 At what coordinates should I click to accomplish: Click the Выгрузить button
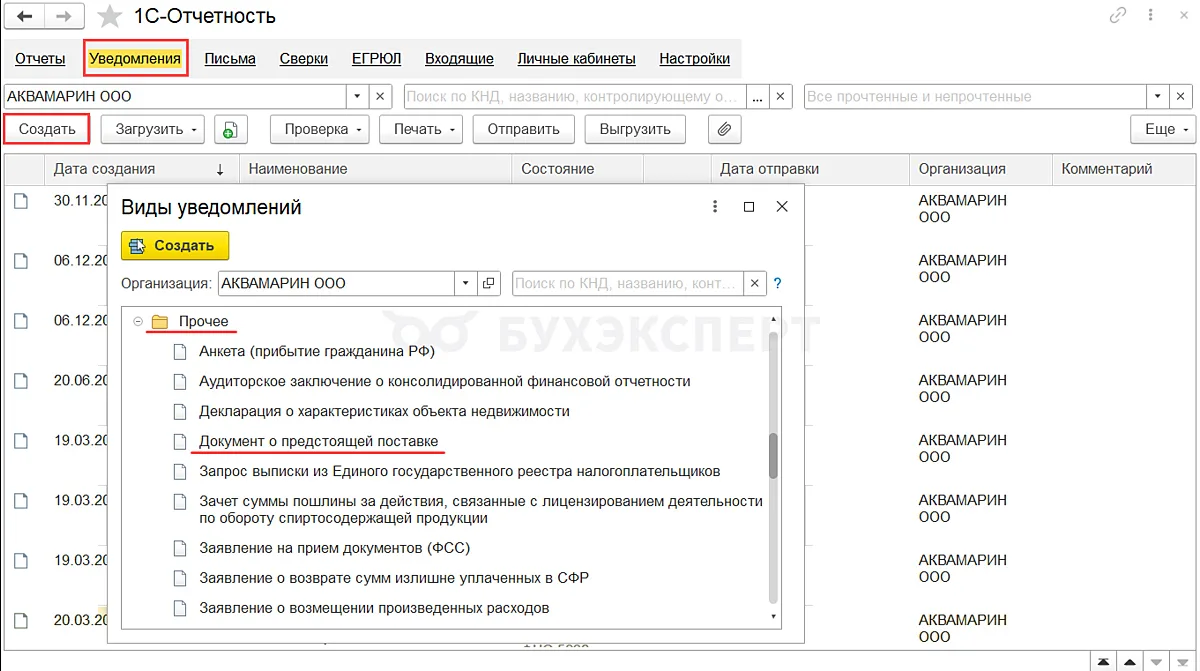(x=635, y=129)
